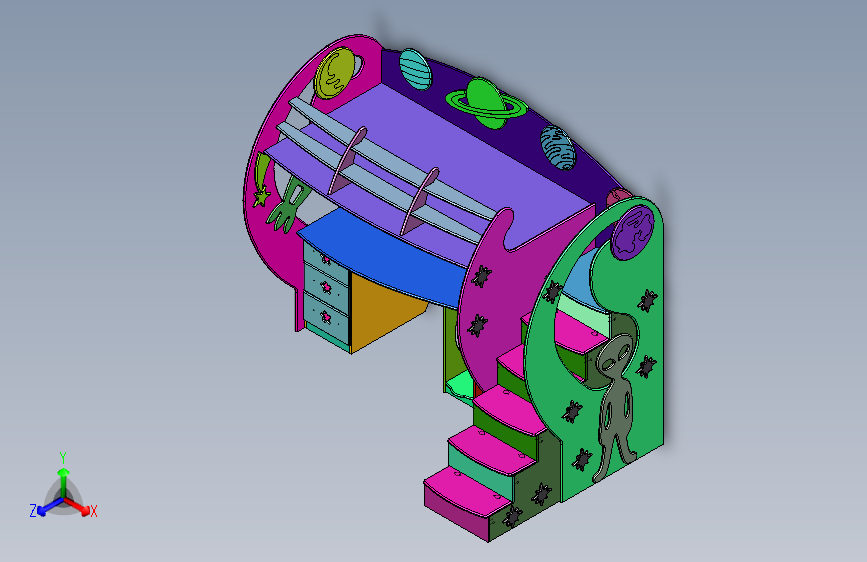Select the left pink shelf divider
The image size is (867, 562).
coord(347,159)
